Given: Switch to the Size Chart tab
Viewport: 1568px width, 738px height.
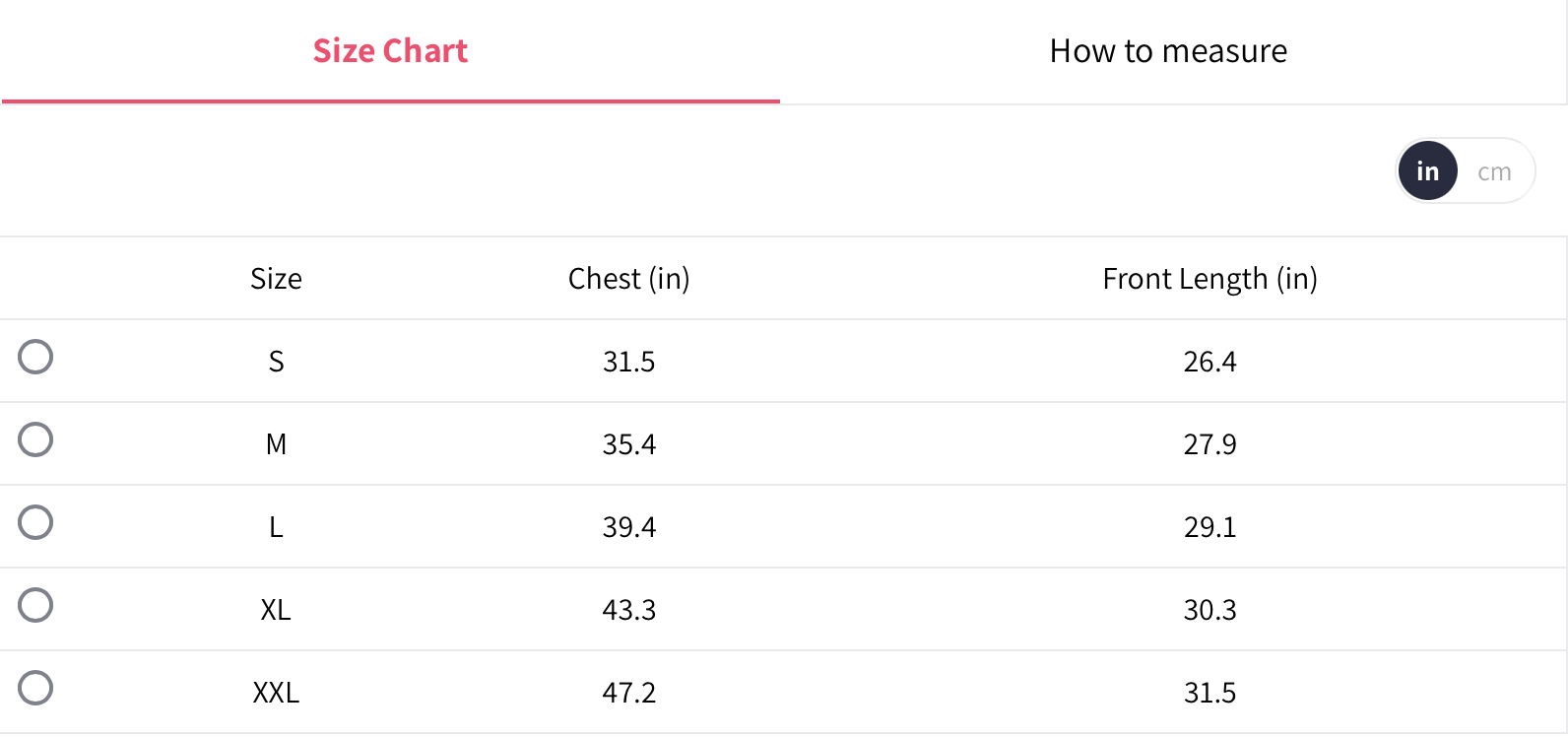Looking at the screenshot, I should point(390,51).
